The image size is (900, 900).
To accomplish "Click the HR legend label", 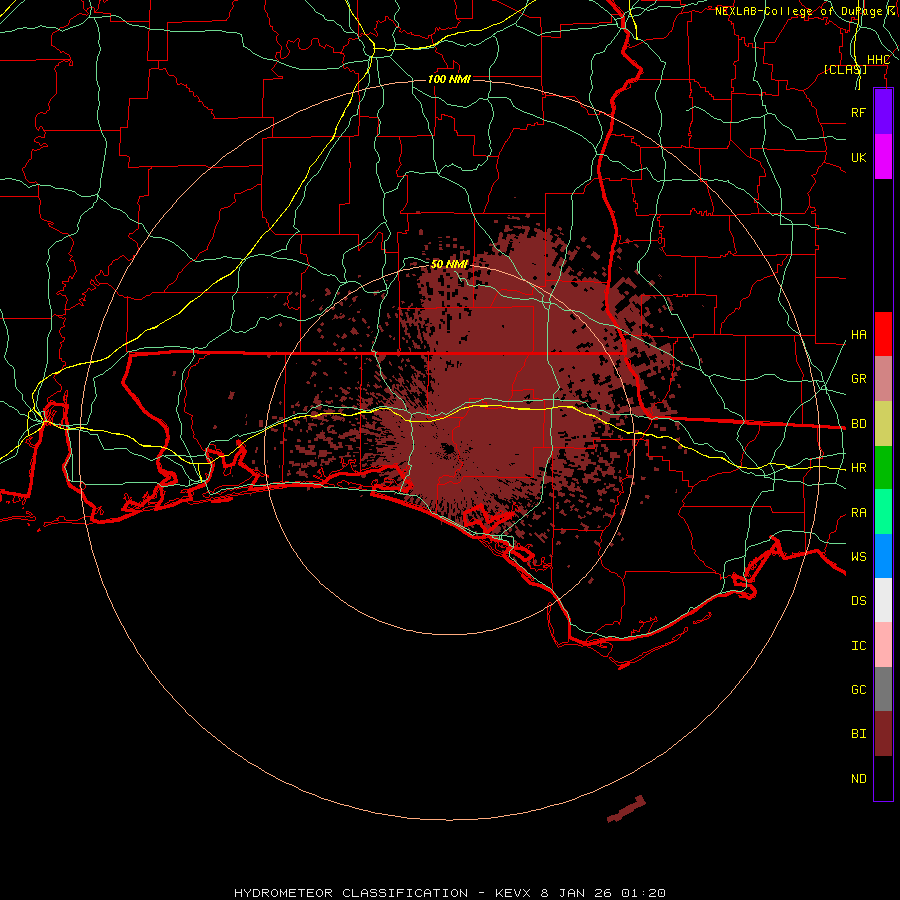I will [x=859, y=468].
